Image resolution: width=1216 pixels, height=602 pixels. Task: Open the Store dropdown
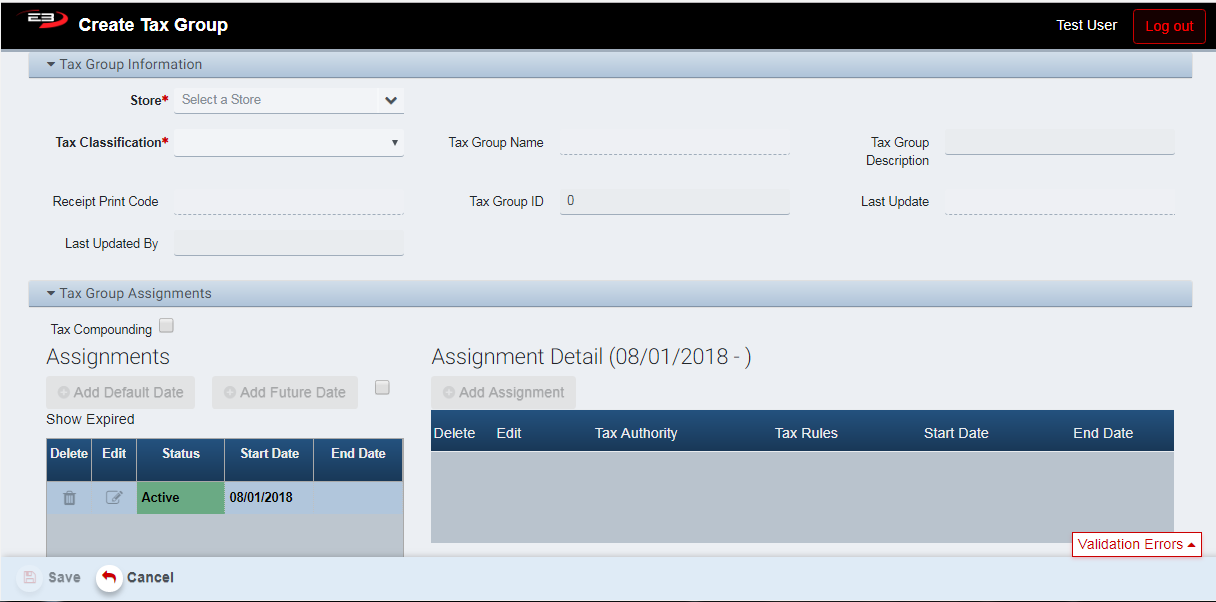click(x=289, y=100)
